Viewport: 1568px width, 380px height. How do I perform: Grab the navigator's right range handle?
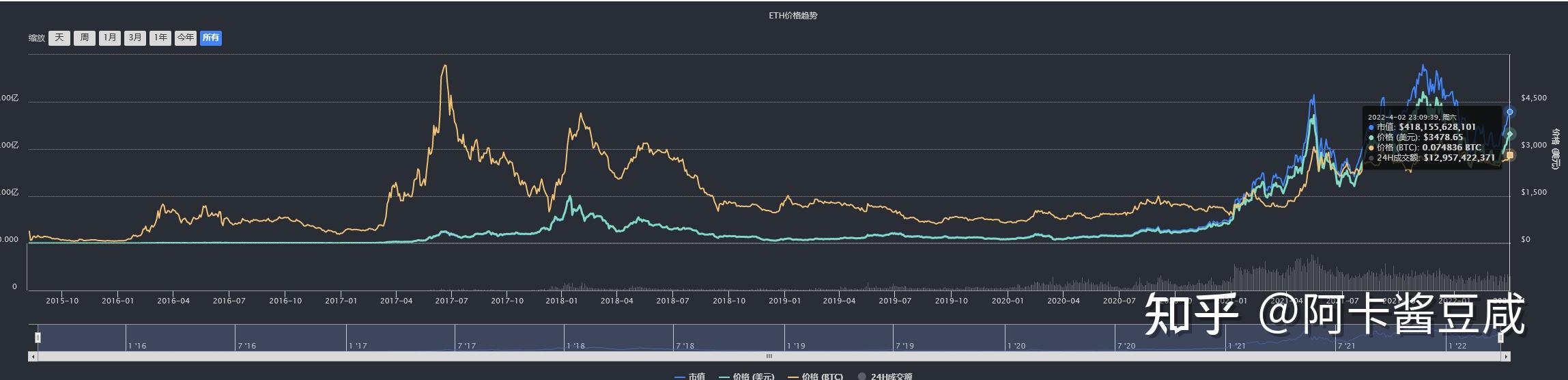[x=1500, y=337]
